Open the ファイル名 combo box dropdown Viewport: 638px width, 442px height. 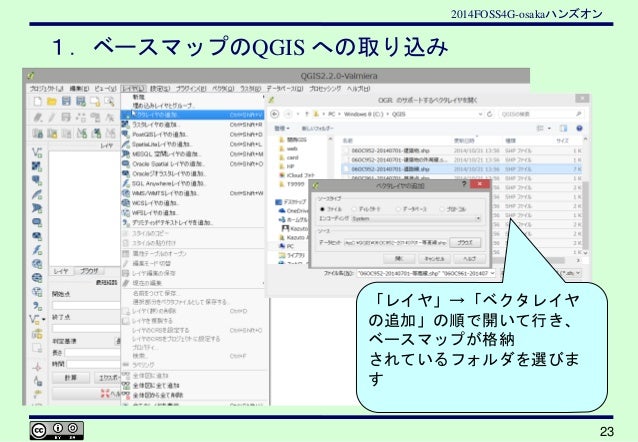493,273
